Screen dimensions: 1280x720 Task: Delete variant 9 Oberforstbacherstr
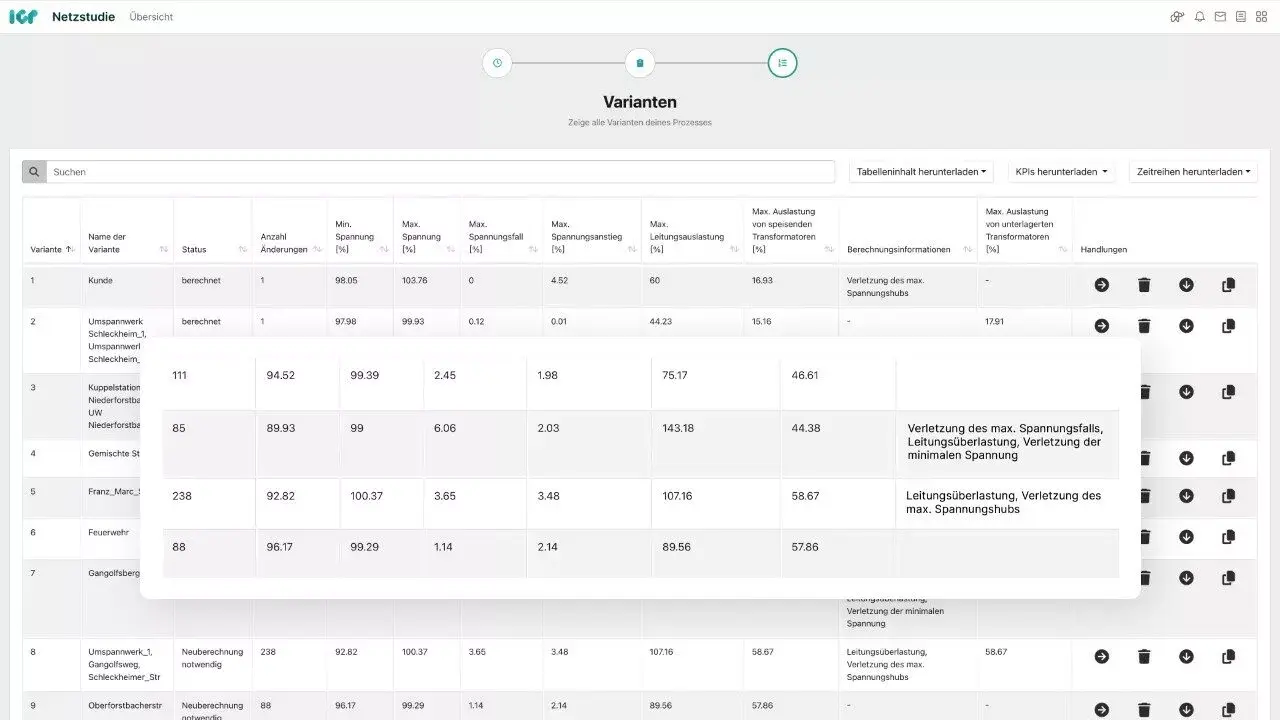click(x=1144, y=710)
